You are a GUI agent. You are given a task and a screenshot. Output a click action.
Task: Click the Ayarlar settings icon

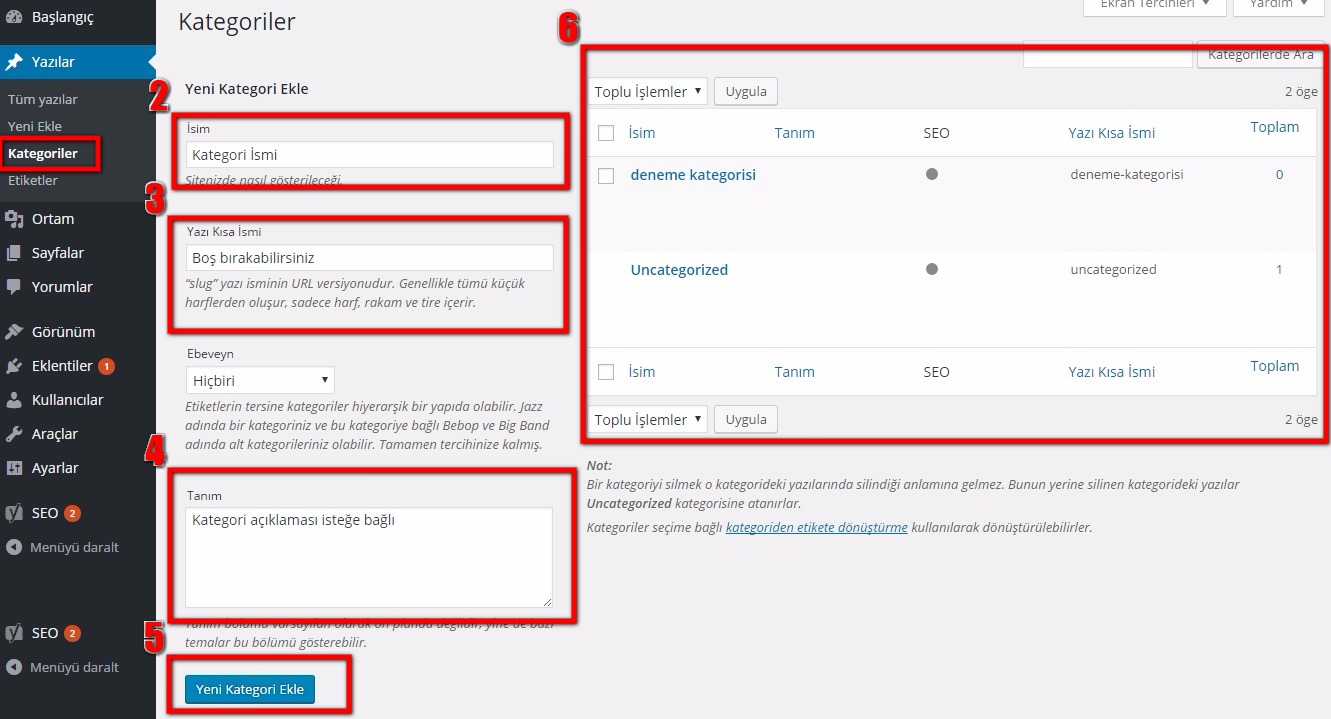click(14, 468)
